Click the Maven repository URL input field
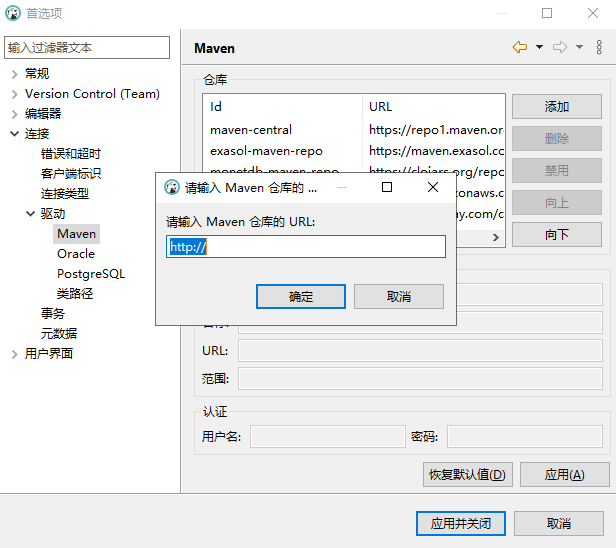The image size is (616, 548). click(x=306, y=247)
